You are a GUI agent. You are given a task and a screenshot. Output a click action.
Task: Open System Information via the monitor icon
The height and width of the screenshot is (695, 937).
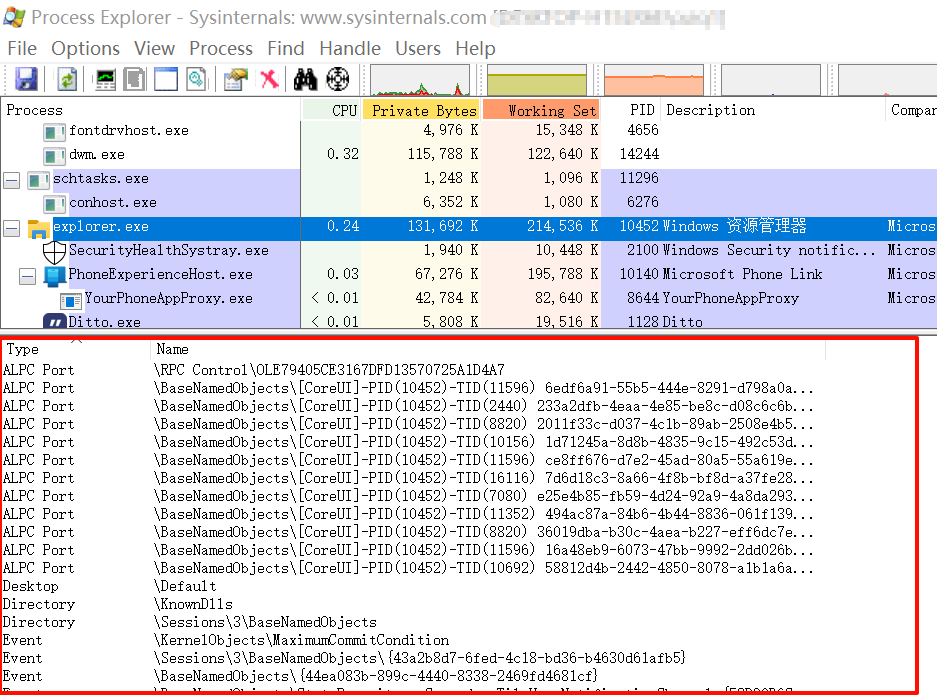coord(105,80)
